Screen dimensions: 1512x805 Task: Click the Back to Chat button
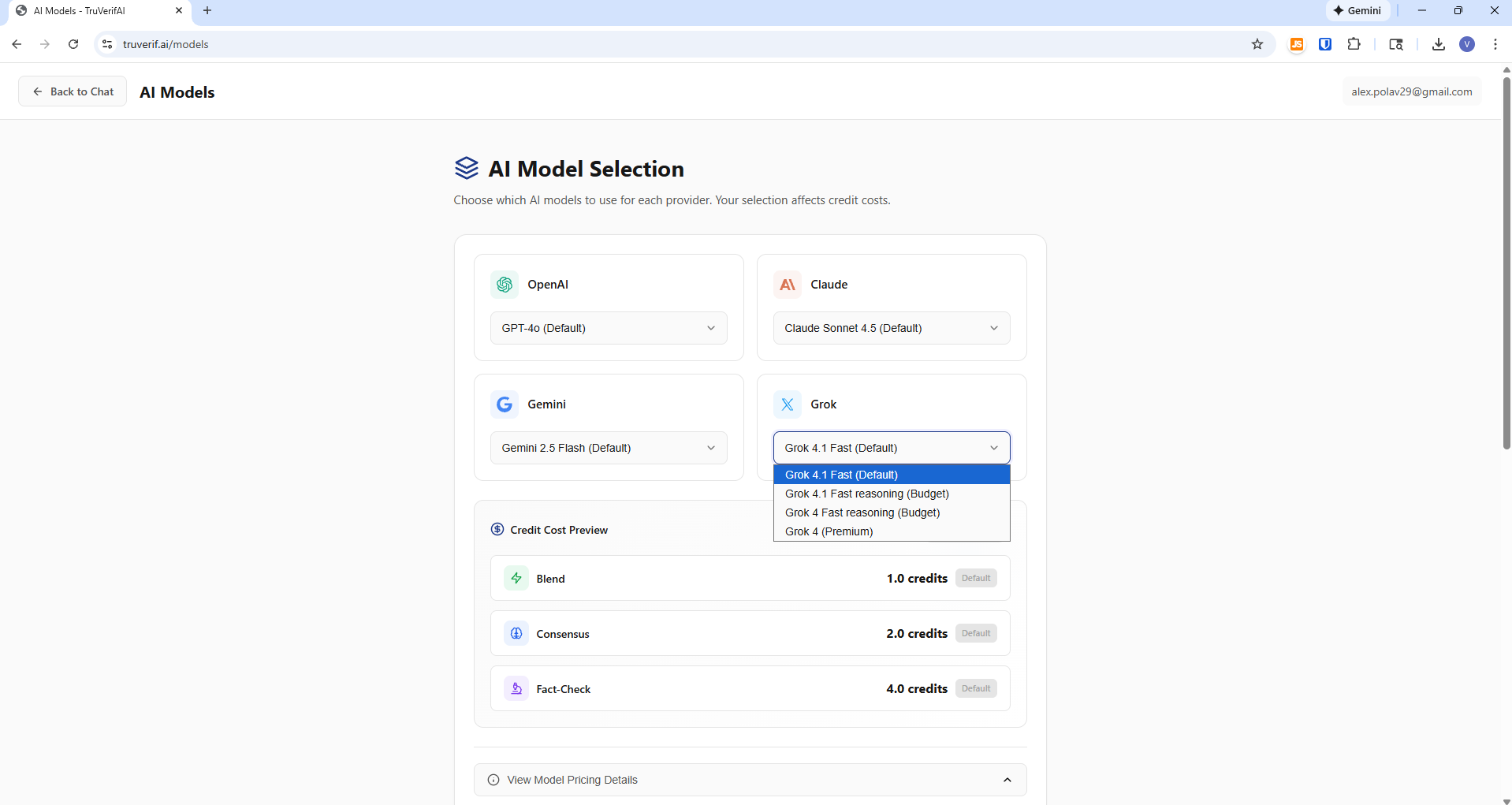pyautogui.click(x=73, y=91)
